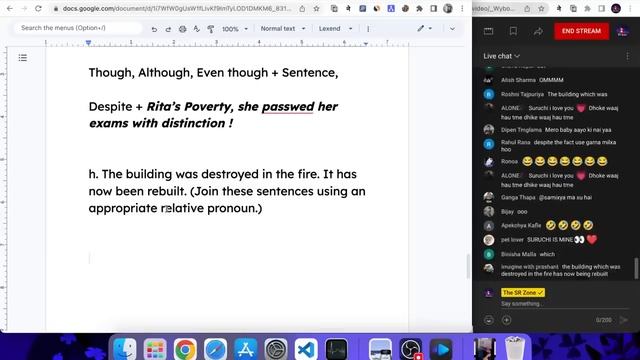Show more toolbar options via three dots
Screen dimensions: 640x360
368,29
